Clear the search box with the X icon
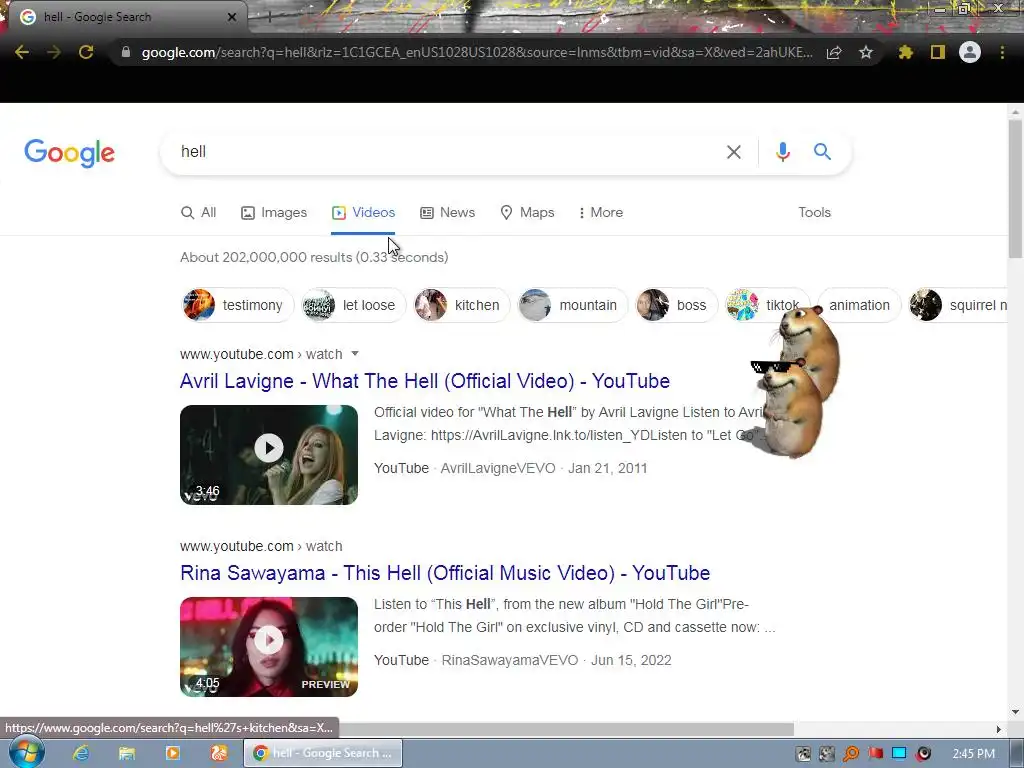The image size is (1024, 768). tap(733, 152)
